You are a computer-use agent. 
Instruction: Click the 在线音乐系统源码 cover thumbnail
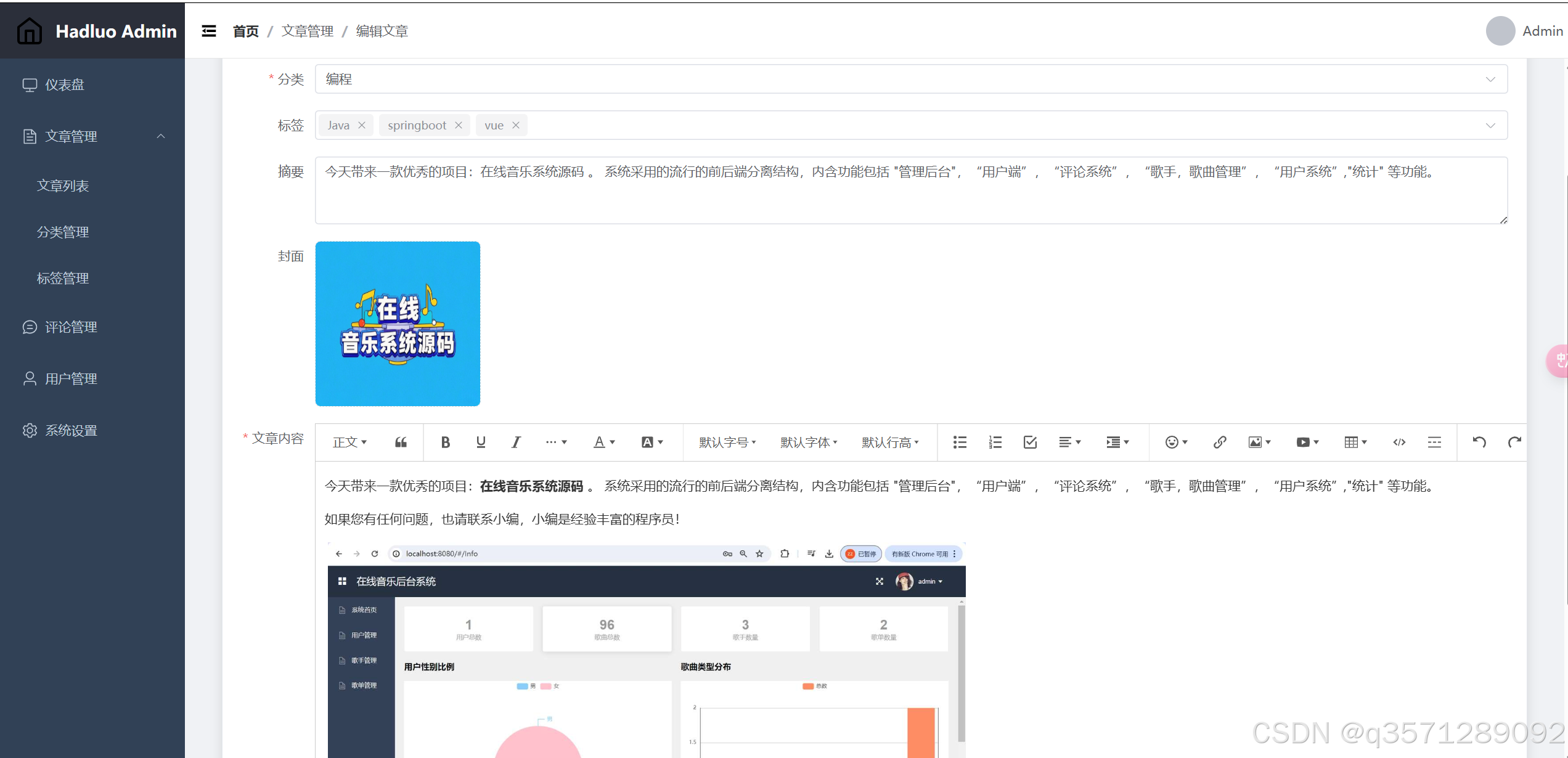tap(398, 324)
